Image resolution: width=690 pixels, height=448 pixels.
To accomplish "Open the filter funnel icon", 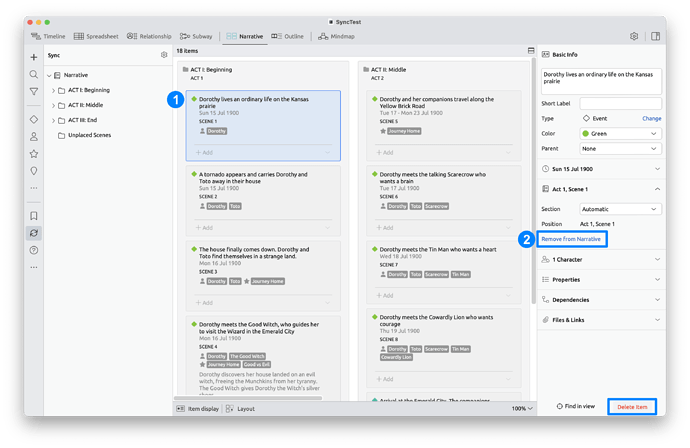I will coord(34,92).
